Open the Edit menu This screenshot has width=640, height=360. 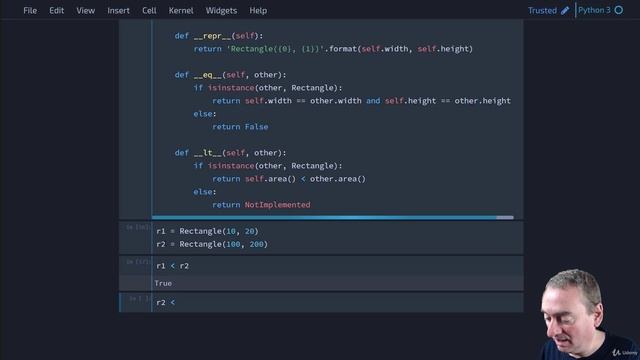(x=56, y=11)
